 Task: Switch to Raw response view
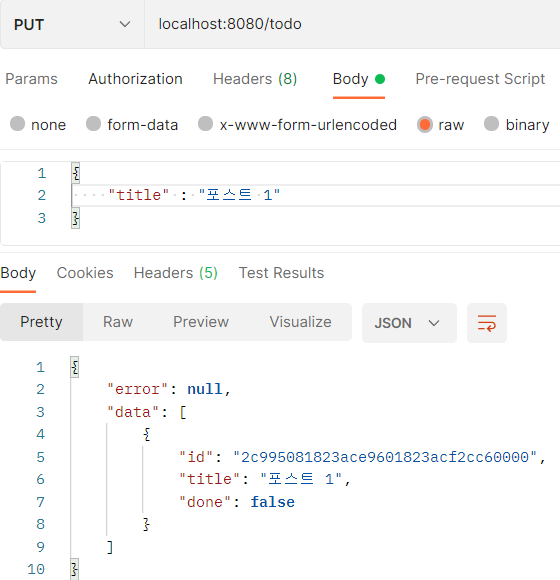(x=118, y=322)
